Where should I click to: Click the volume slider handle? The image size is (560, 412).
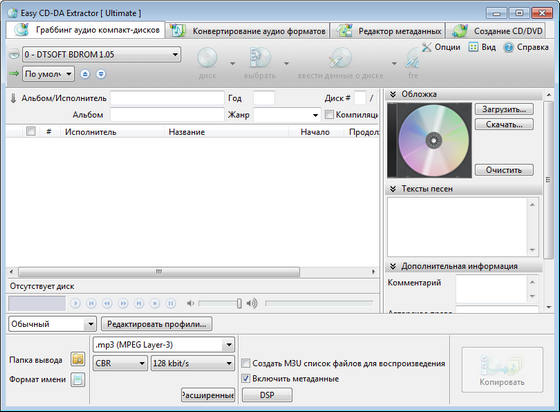pyautogui.click(x=239, y=303)
